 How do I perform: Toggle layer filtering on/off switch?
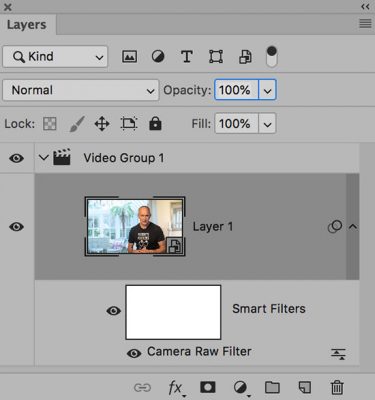coord(272,56)
